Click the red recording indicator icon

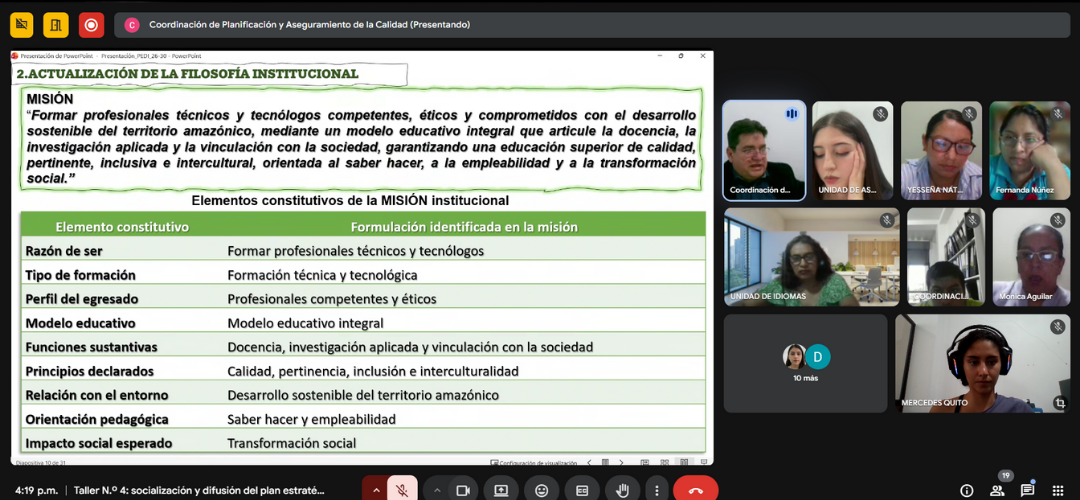coord(92,25)
